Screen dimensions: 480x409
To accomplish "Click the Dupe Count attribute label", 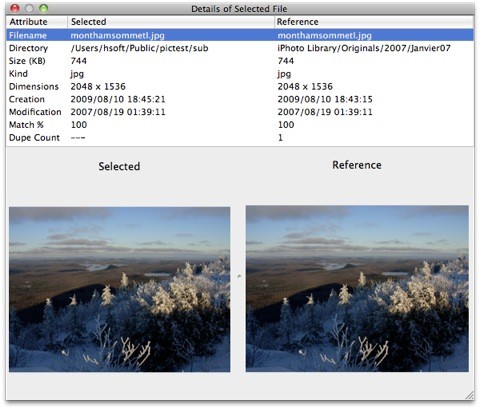I will [34, 138].
